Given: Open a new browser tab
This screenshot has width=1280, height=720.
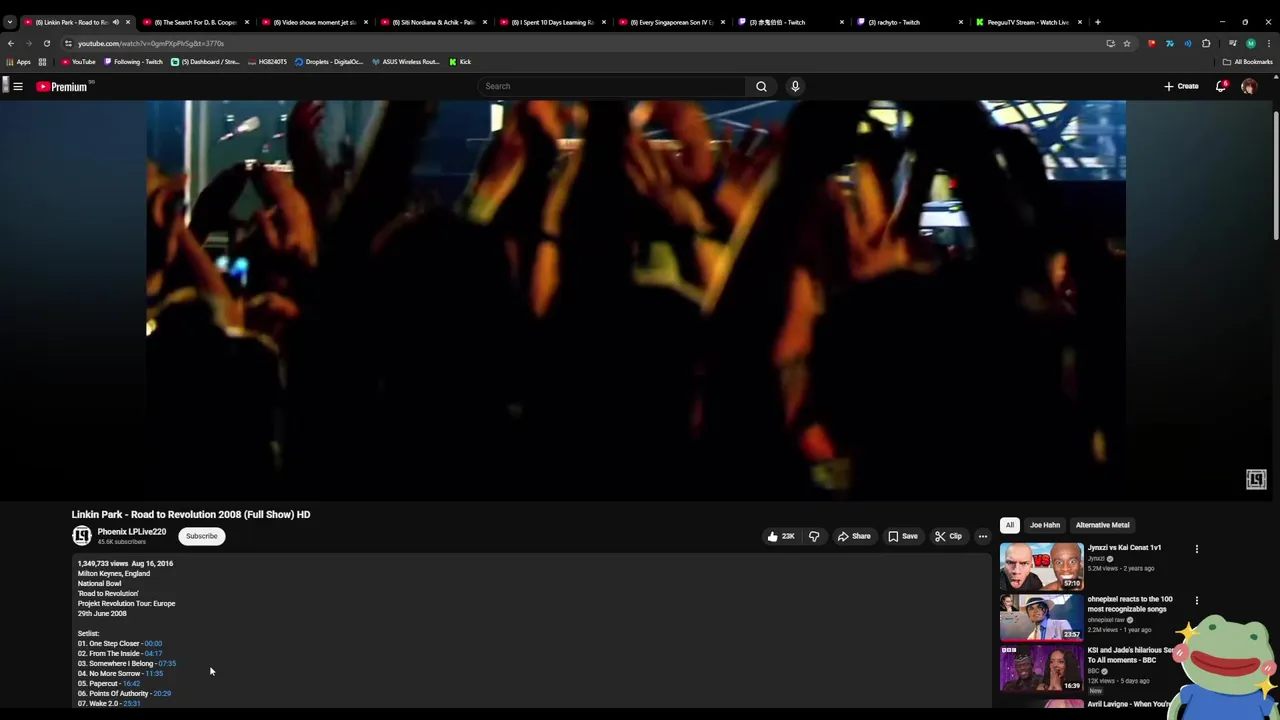Looking at the screenshot, I should pyautogui.click(x=1097, y=22).
